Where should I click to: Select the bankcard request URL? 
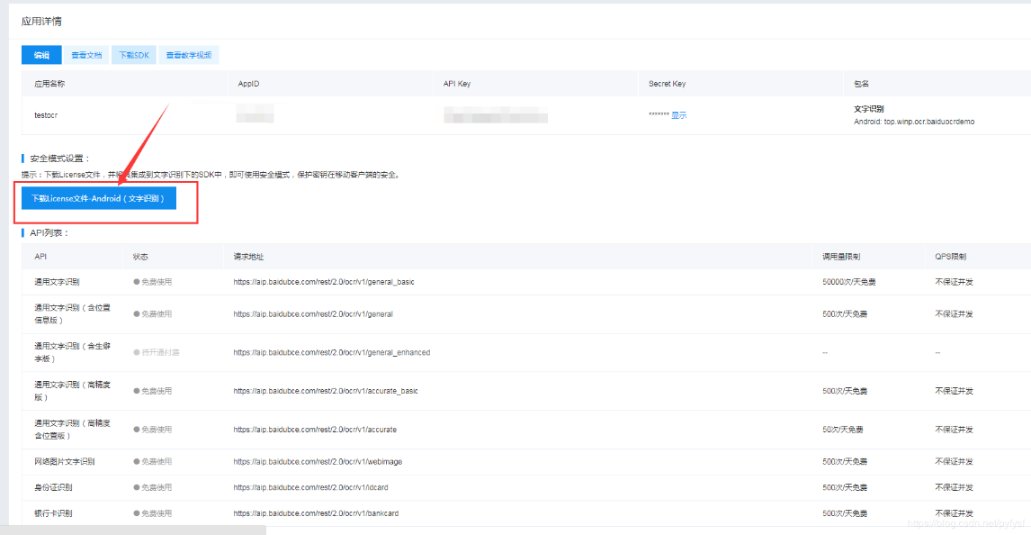click(316, 513)
